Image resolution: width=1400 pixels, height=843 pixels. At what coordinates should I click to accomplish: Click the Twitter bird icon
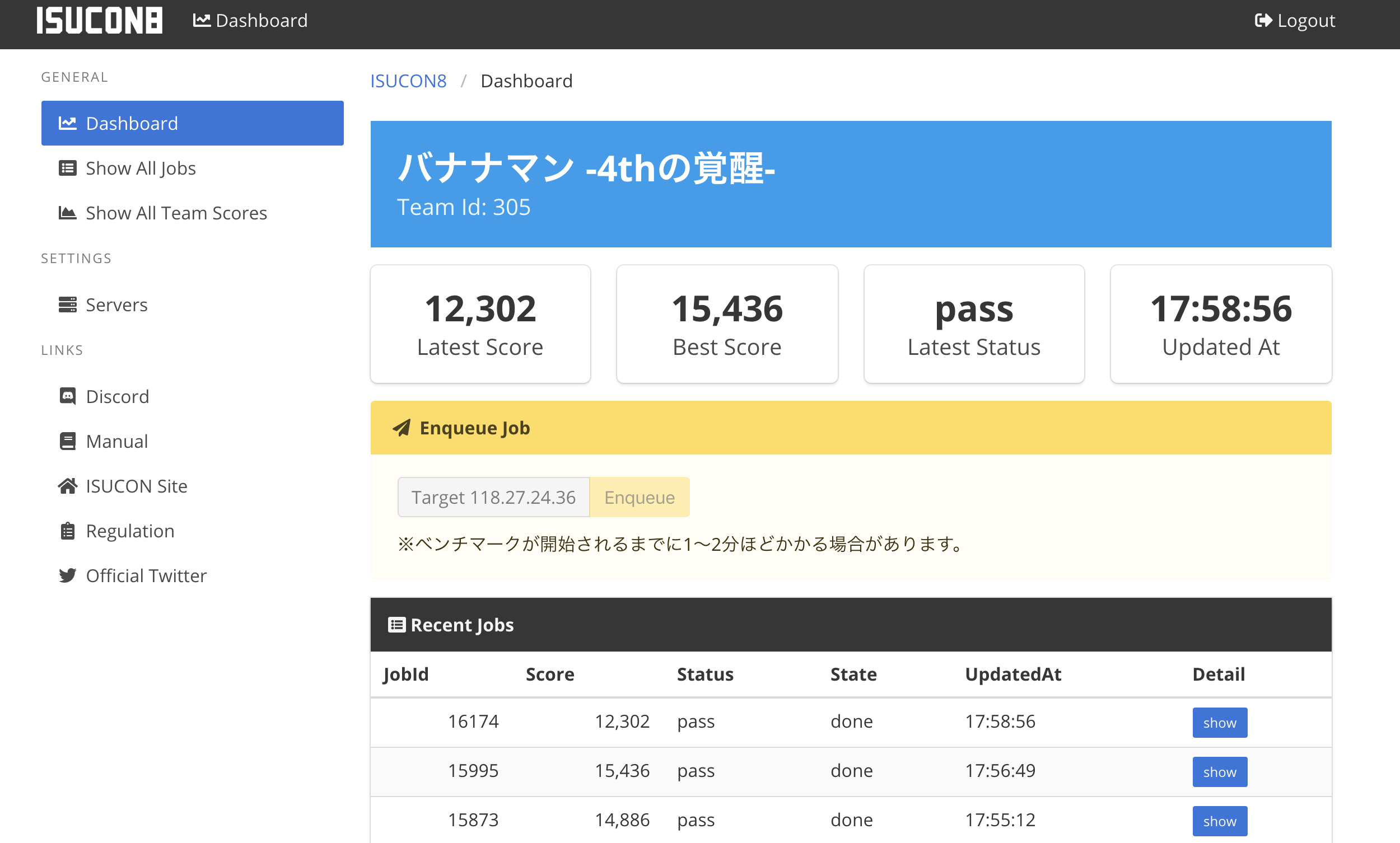(68, 576)
